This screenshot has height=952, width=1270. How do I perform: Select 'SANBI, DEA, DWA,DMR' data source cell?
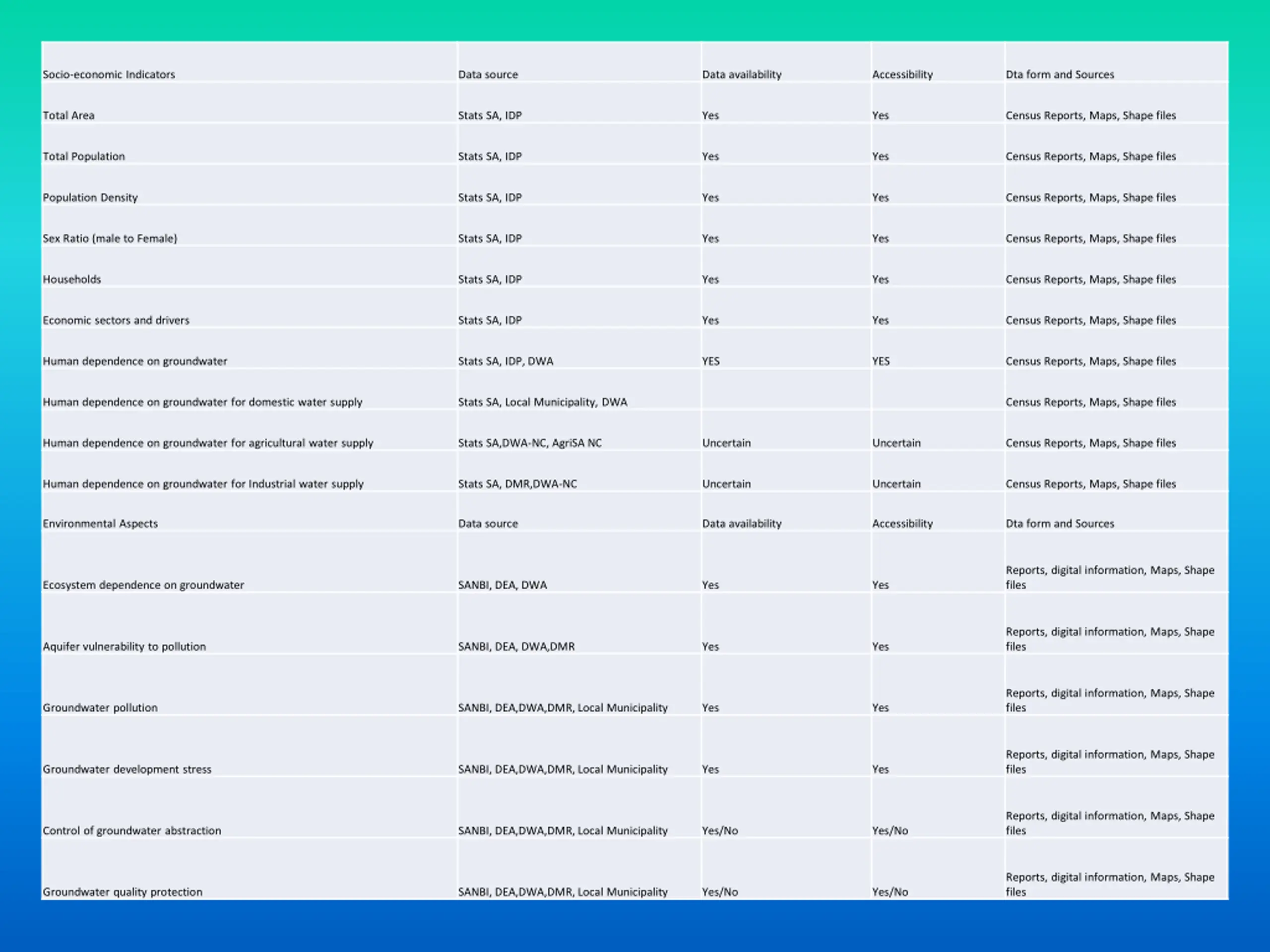pos(516,646)
